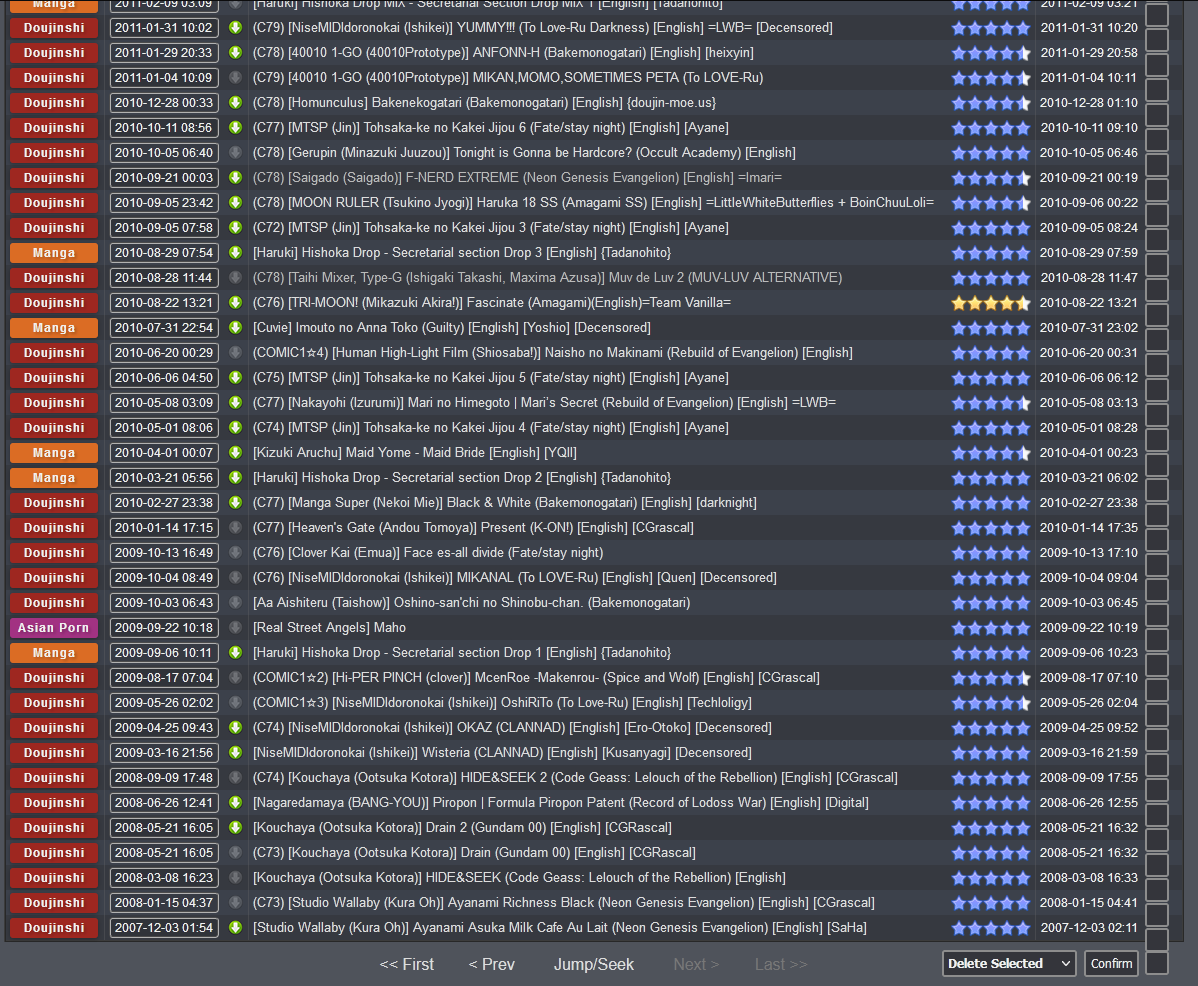Tick the checkbox next to 2010-08-22 13:21 row end
Image resolution: width=1198 pixels, height=986 pixels.
click(1157, 315)
